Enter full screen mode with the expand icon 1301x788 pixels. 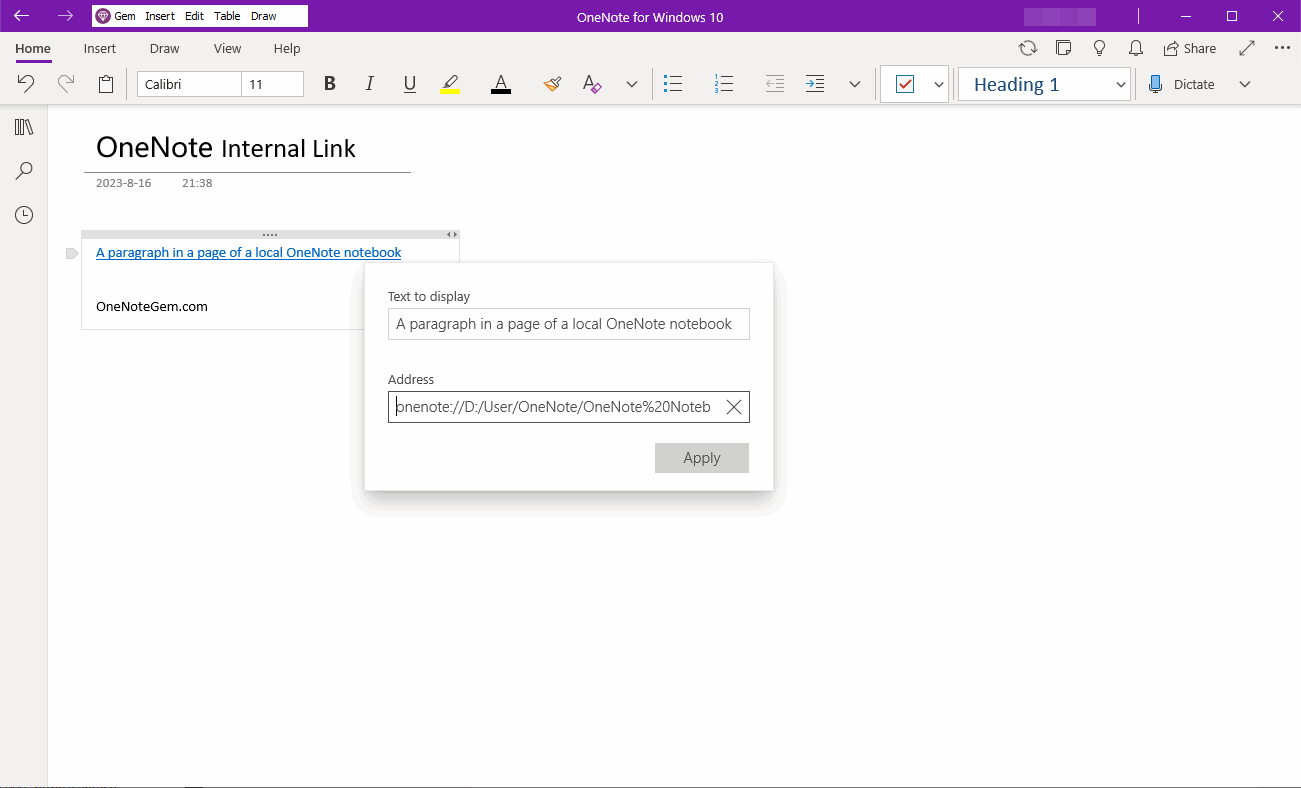1247,48
